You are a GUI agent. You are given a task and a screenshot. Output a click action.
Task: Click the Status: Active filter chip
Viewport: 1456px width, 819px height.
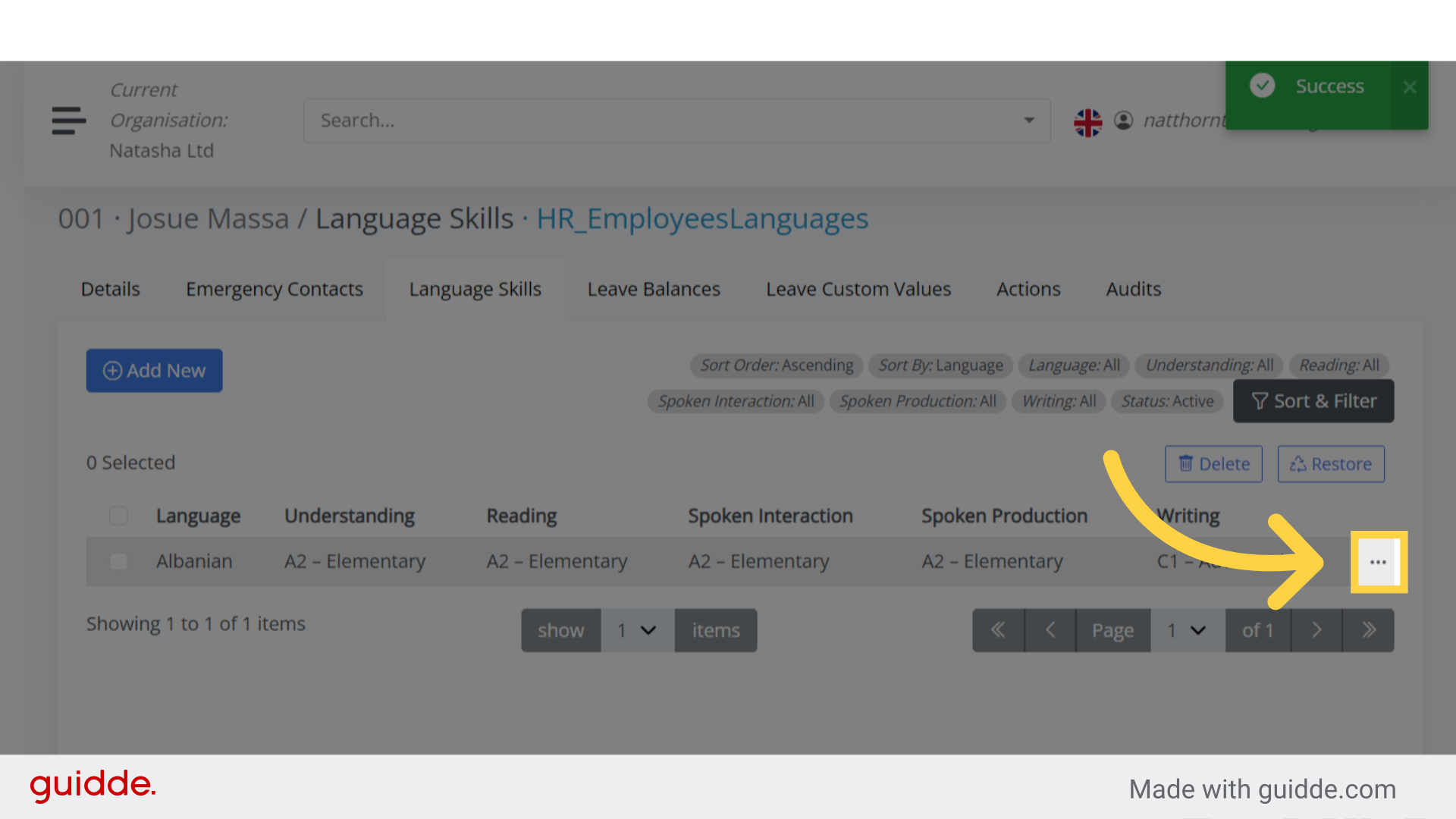point(1167,401)
